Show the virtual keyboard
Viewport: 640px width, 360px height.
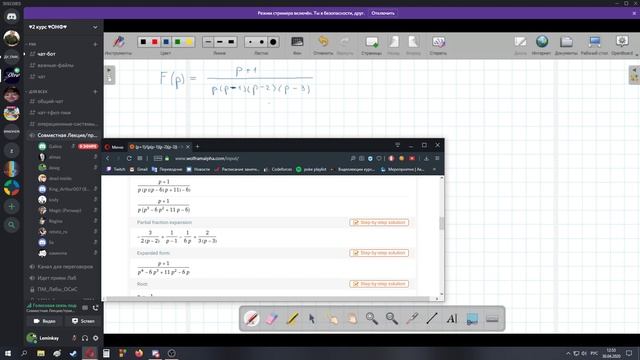492,318
